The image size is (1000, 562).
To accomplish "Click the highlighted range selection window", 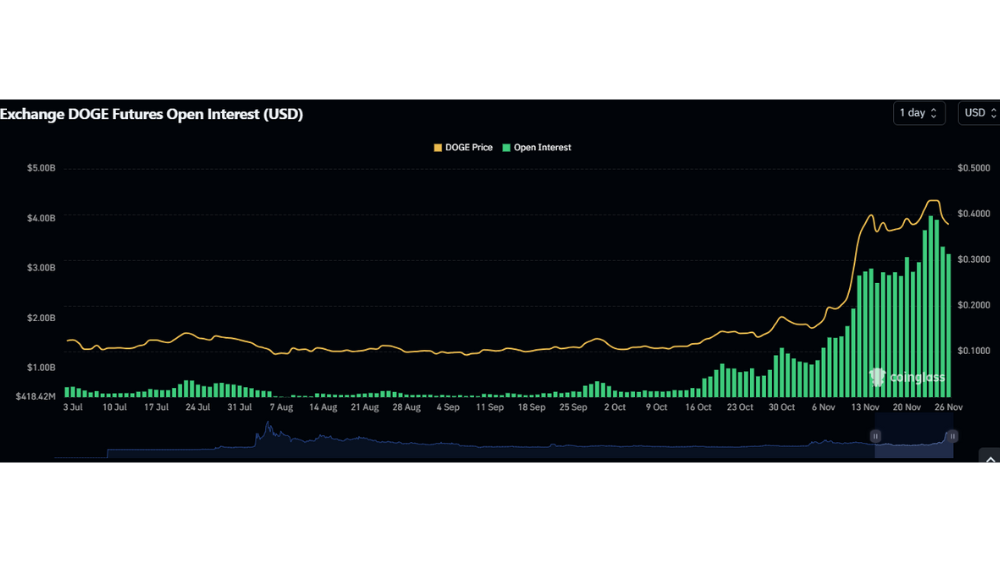I will coord(914,436).
